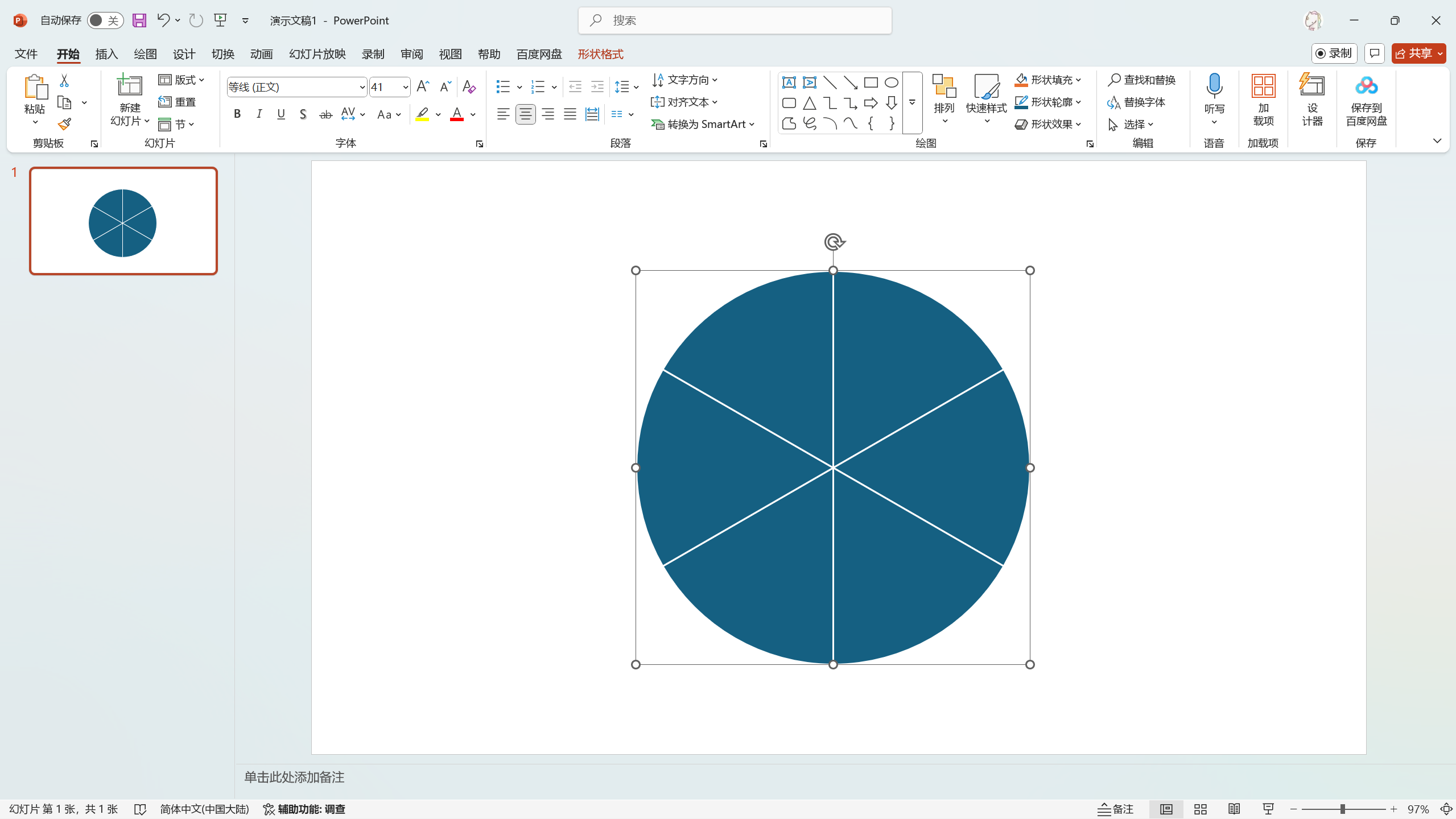Switch to the Shape Format tab
Viewport: 1456px width, 819px height.
pyautogui.click(x=600, y=54)
